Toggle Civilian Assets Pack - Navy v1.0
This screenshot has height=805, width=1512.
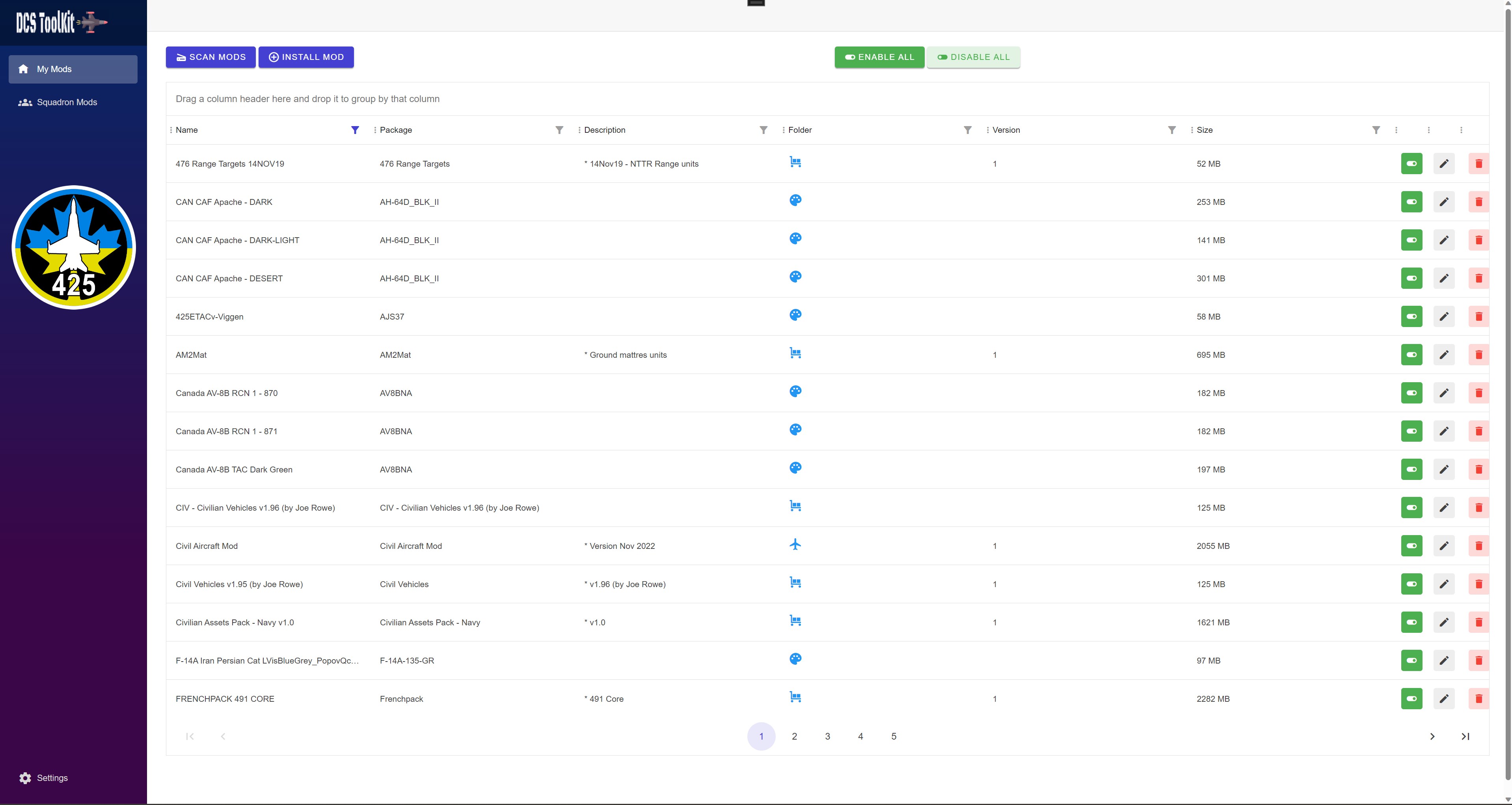click(x=1411, y=622)
